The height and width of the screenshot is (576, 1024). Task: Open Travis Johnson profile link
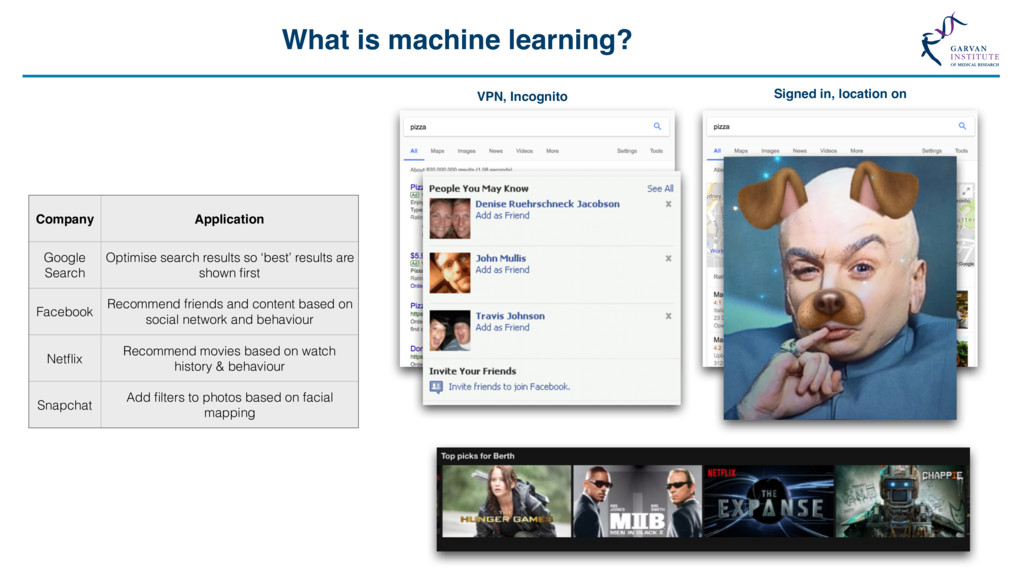click(x=510, y=316)
